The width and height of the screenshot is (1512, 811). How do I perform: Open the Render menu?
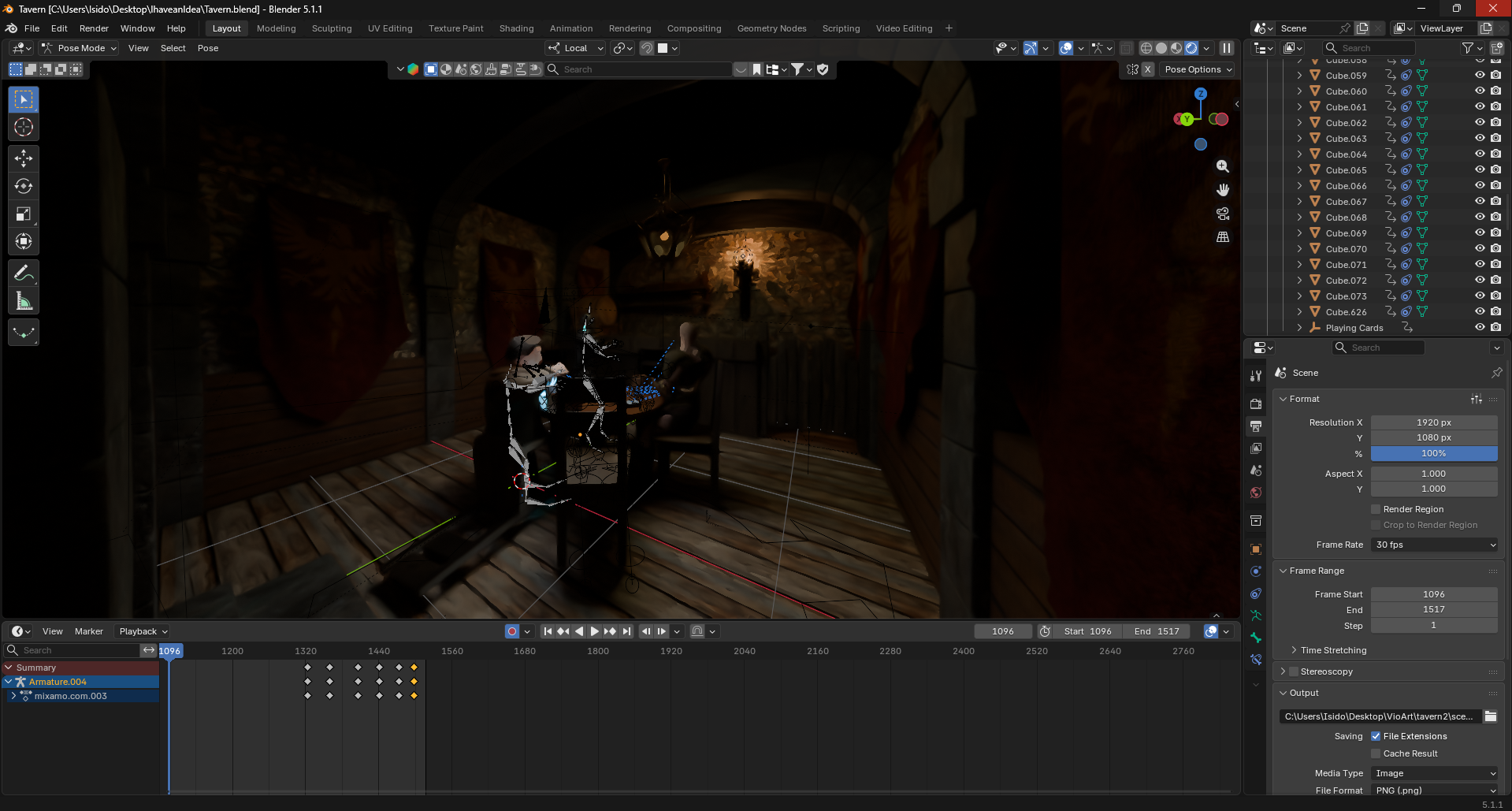[x=94, y=28]
